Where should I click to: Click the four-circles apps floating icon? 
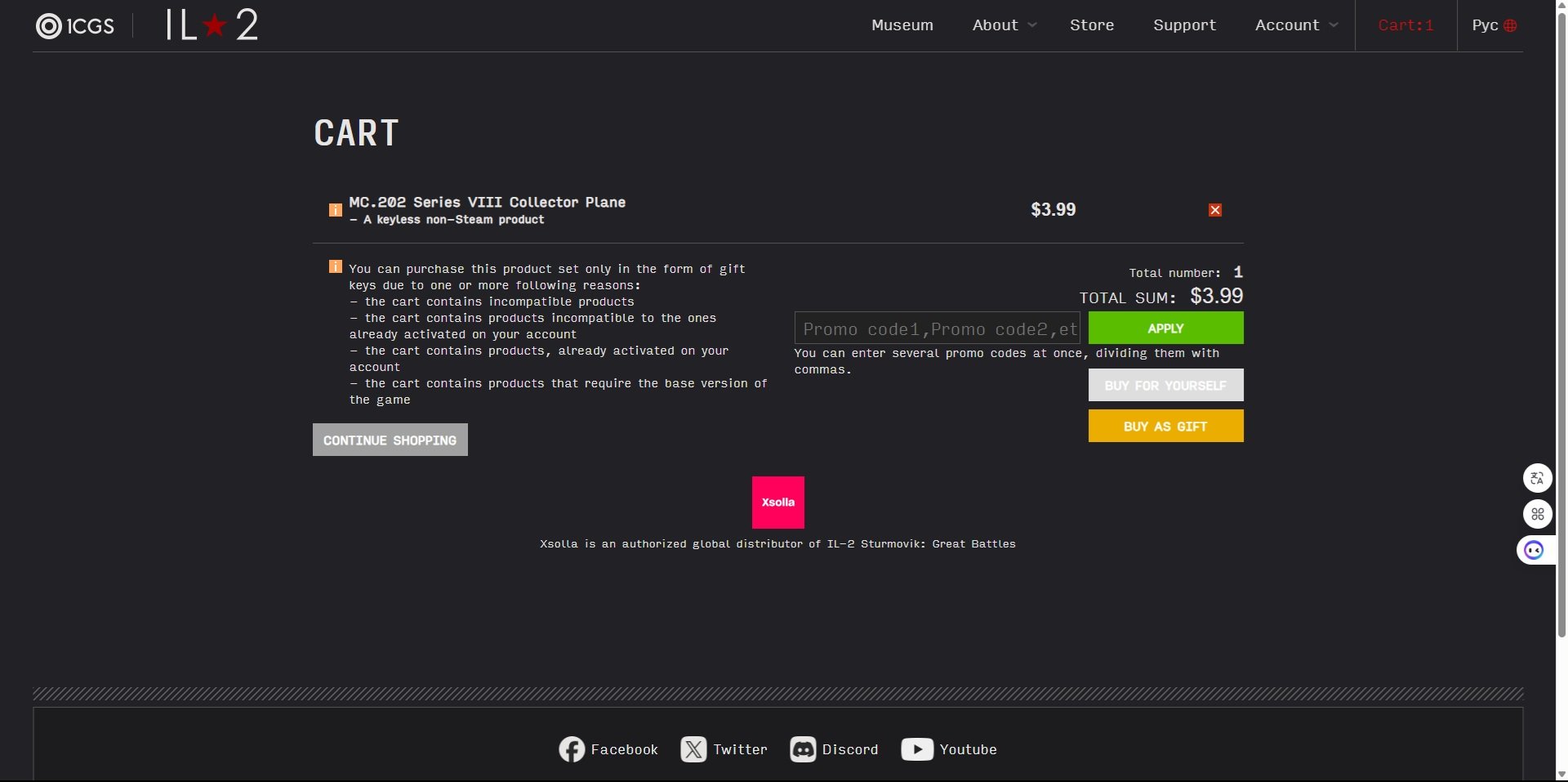click(x=1537, y=514)
